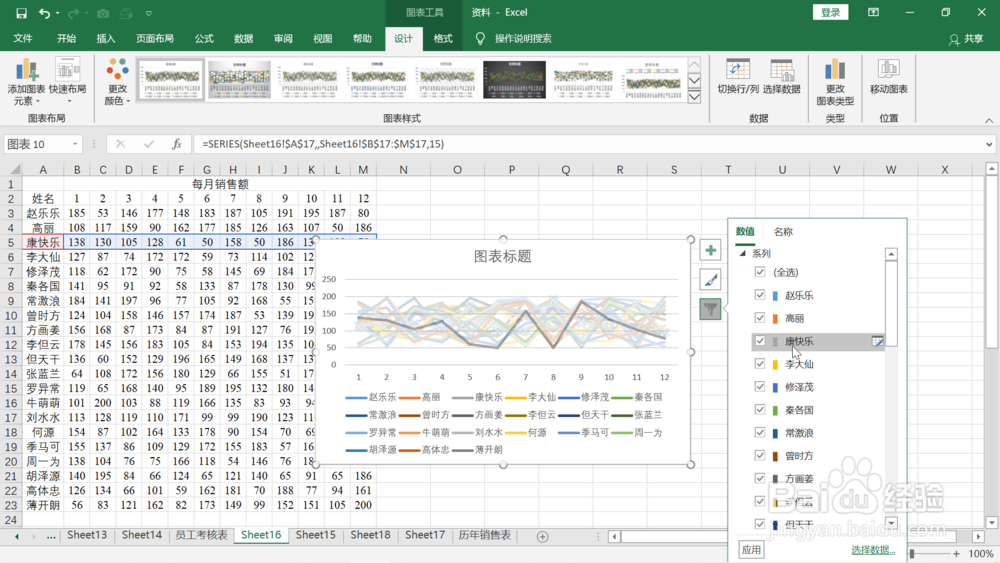Uncheck the 曾时方 series checkbox
Screen dimensions: 1000x563
pos(760,455)
